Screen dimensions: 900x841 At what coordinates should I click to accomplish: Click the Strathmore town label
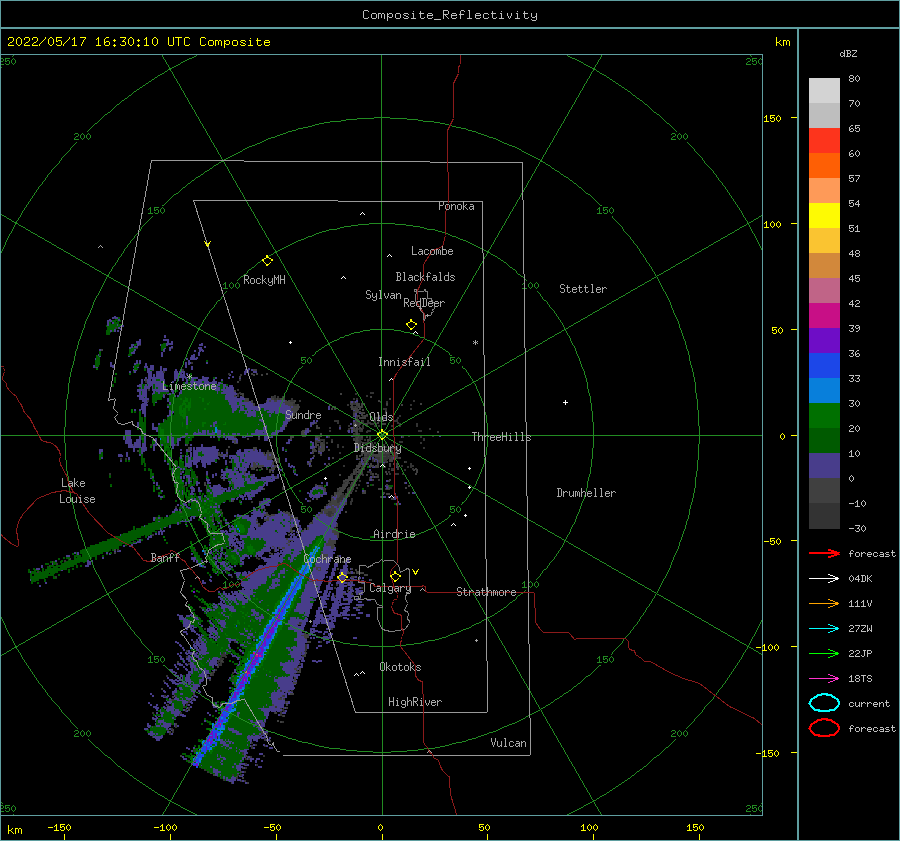coord(486,592)
